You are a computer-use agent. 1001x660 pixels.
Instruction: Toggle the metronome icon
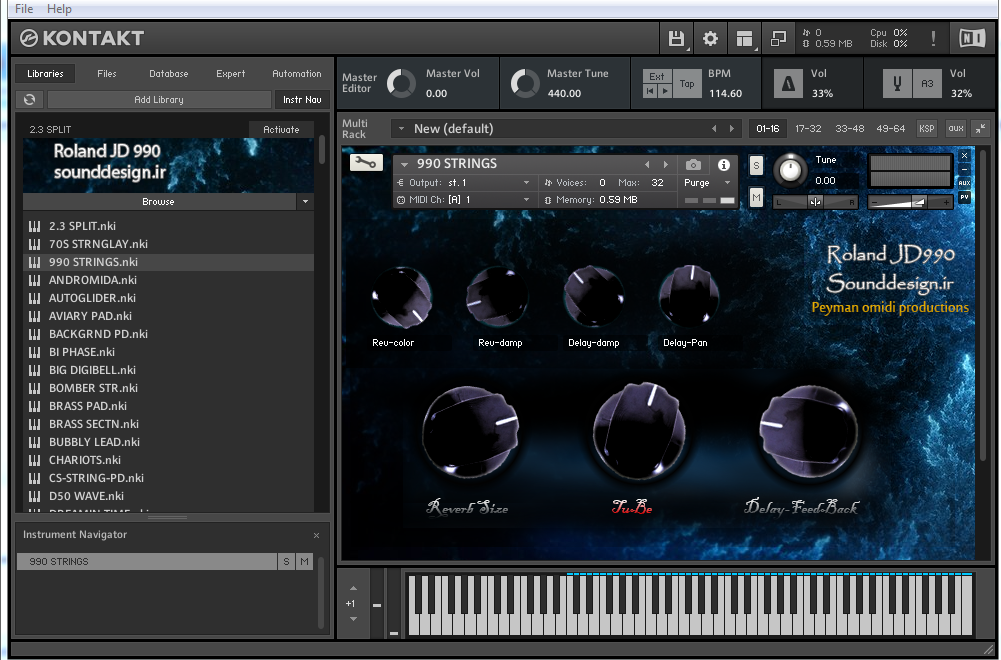pyautogui.click(x=788, y=84)
